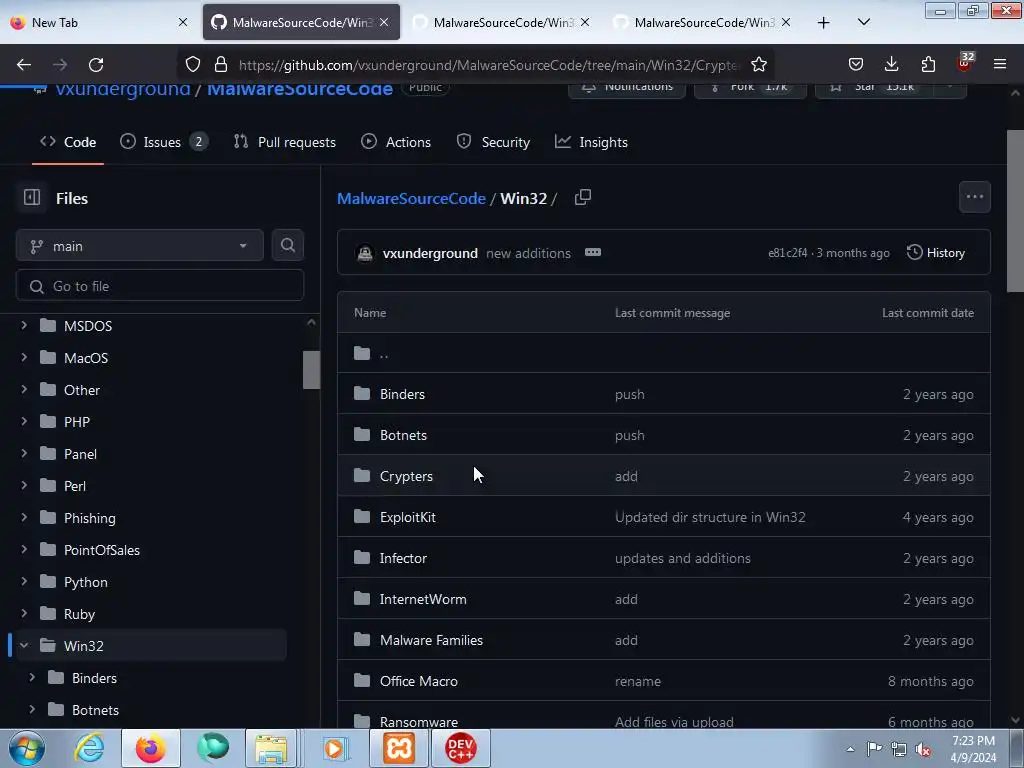Click the site security padlock icon

(x=221, y=65)
